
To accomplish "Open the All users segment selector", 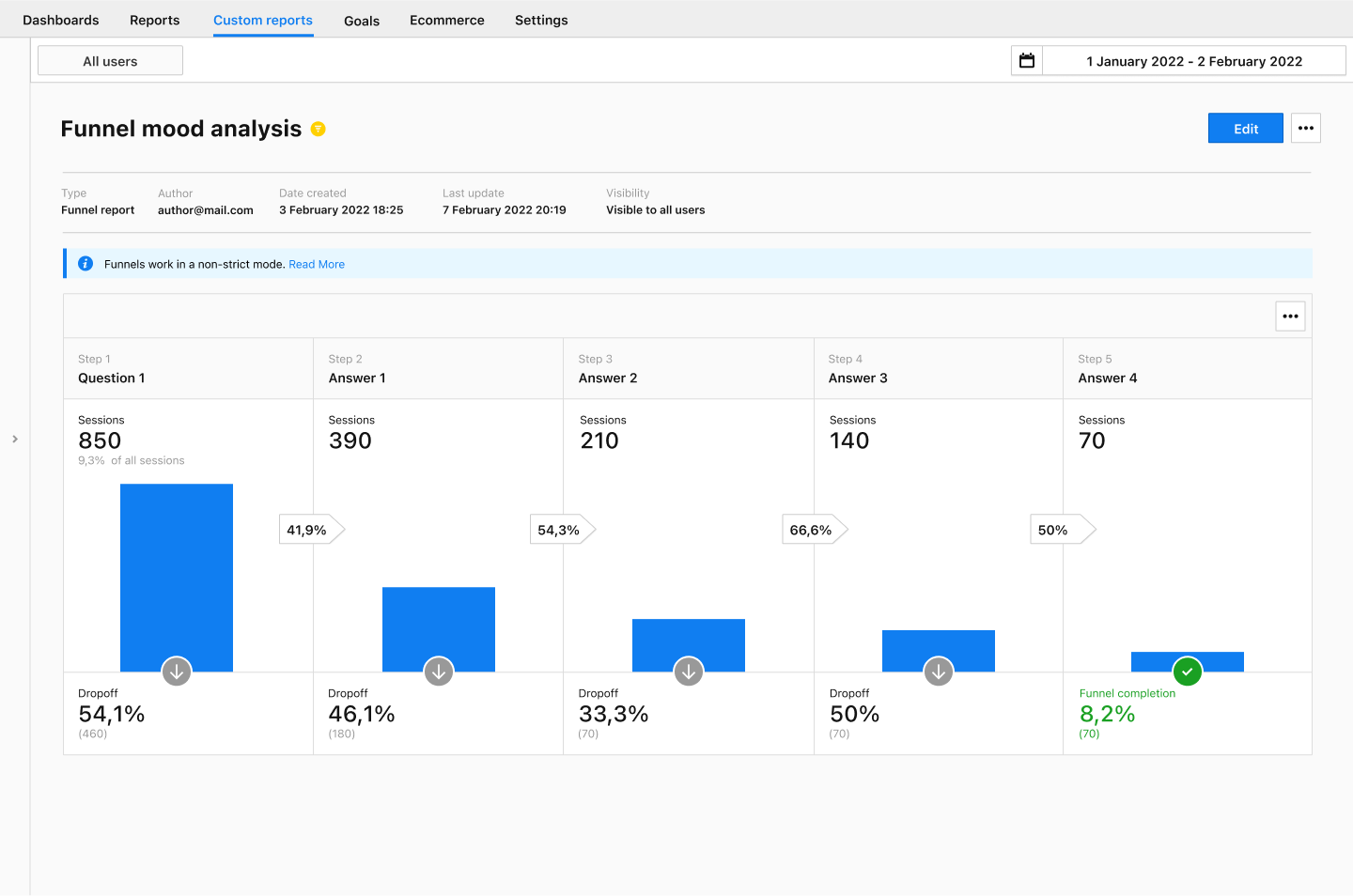I will pos(110,61).
